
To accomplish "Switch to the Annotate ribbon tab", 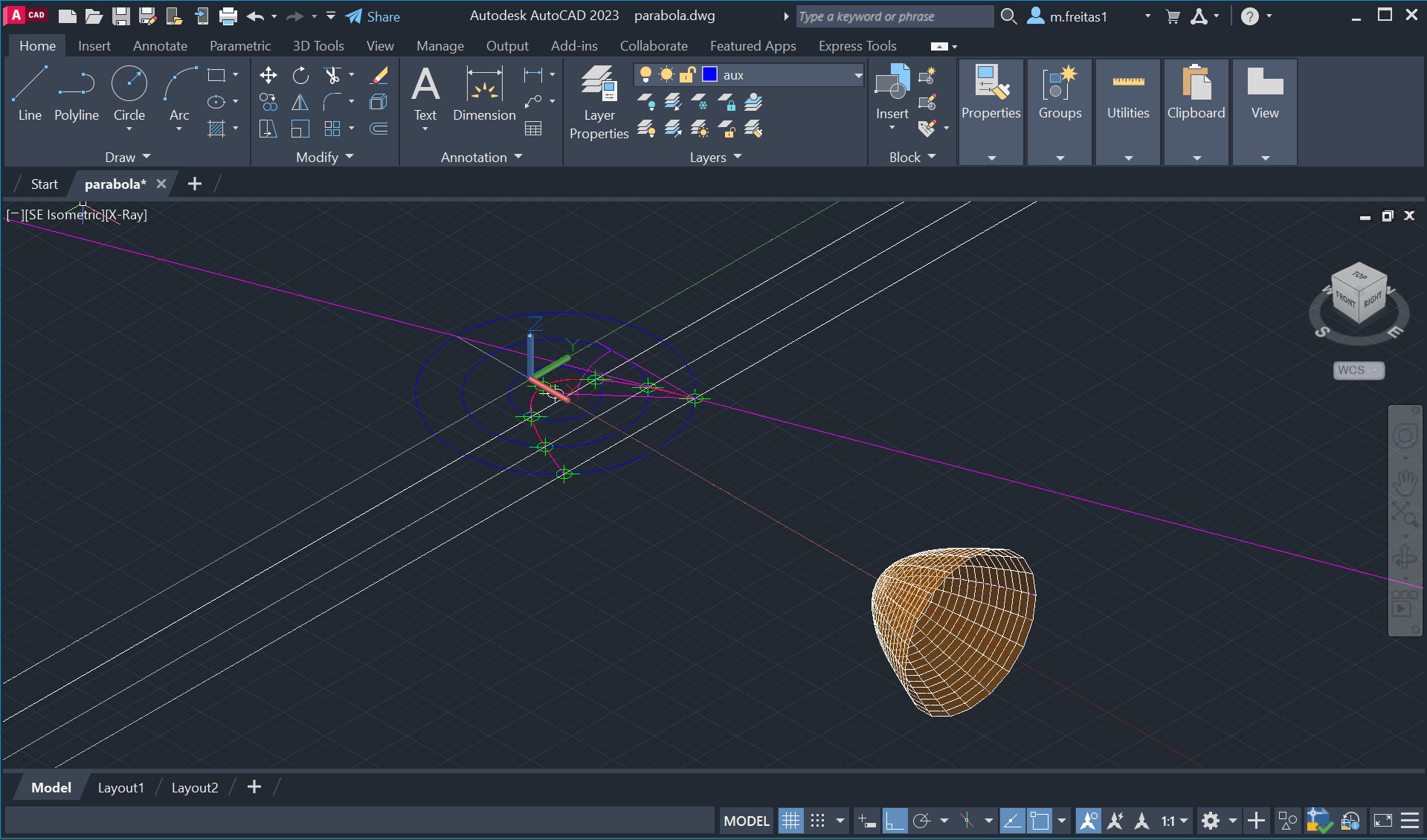I will (x=160, y=46).
